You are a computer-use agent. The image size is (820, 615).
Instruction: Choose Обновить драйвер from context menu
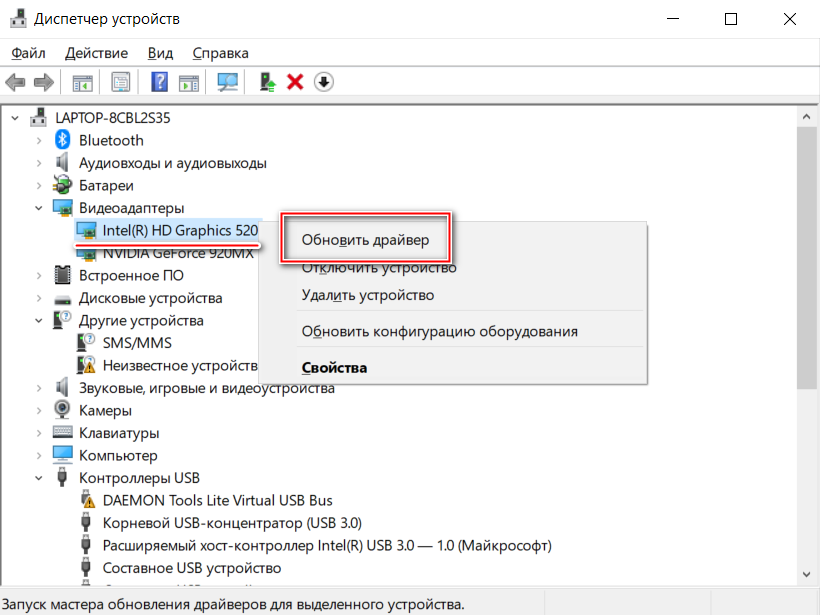tap(366, 240)
